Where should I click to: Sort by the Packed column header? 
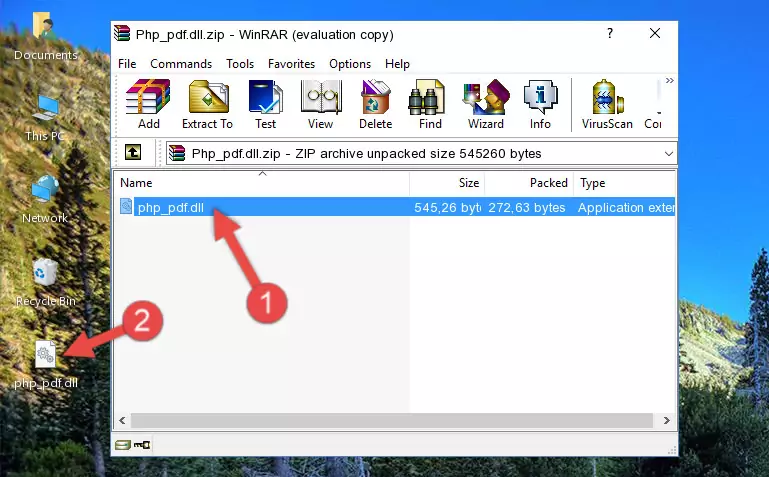tap(529, 183)
